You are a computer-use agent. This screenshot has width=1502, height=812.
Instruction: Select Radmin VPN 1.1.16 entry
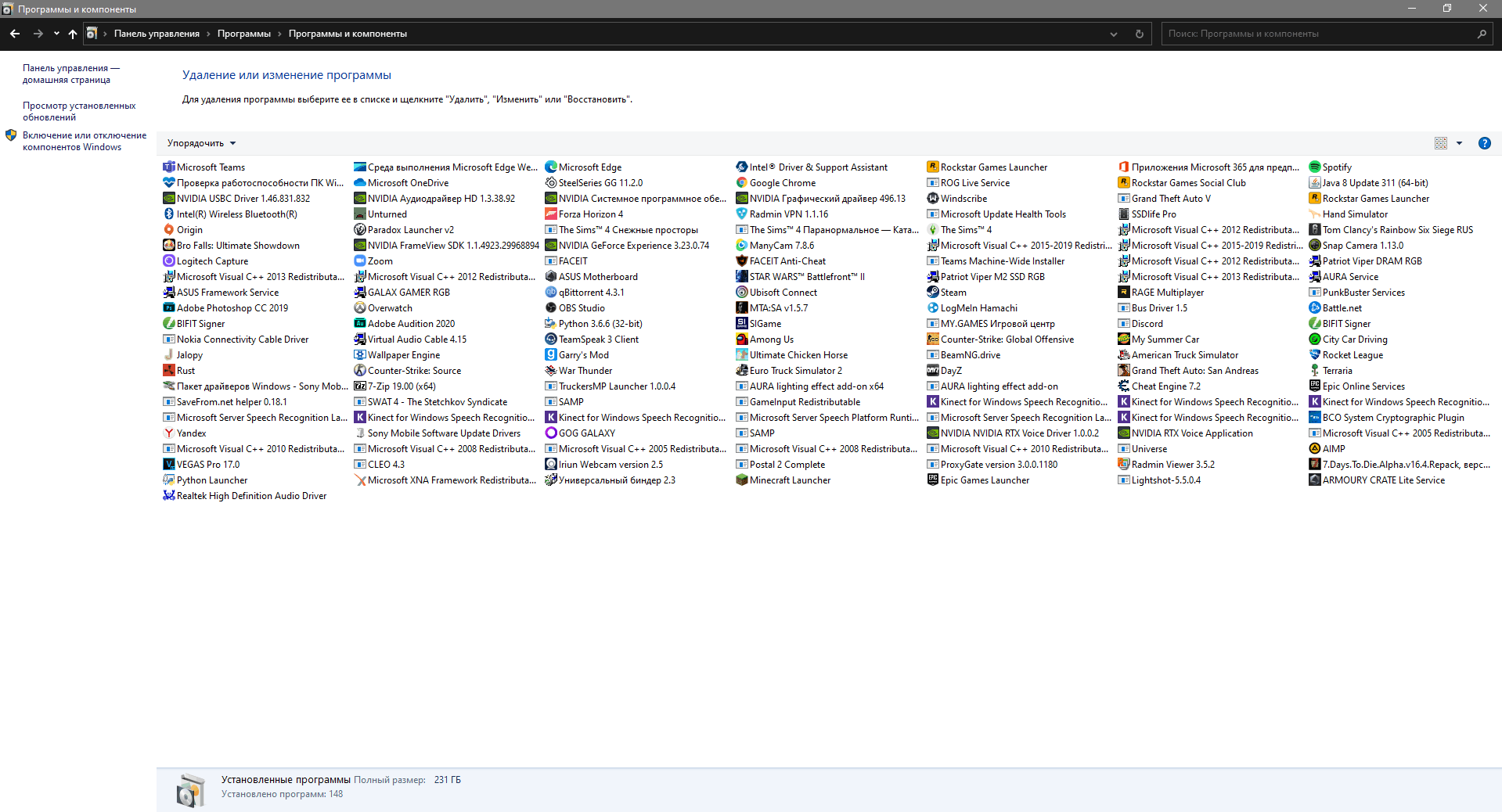pos(782,214)
